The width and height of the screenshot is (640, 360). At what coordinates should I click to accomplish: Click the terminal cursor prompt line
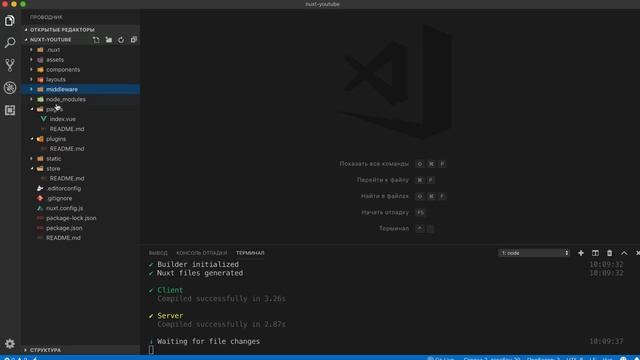(151, 349)
